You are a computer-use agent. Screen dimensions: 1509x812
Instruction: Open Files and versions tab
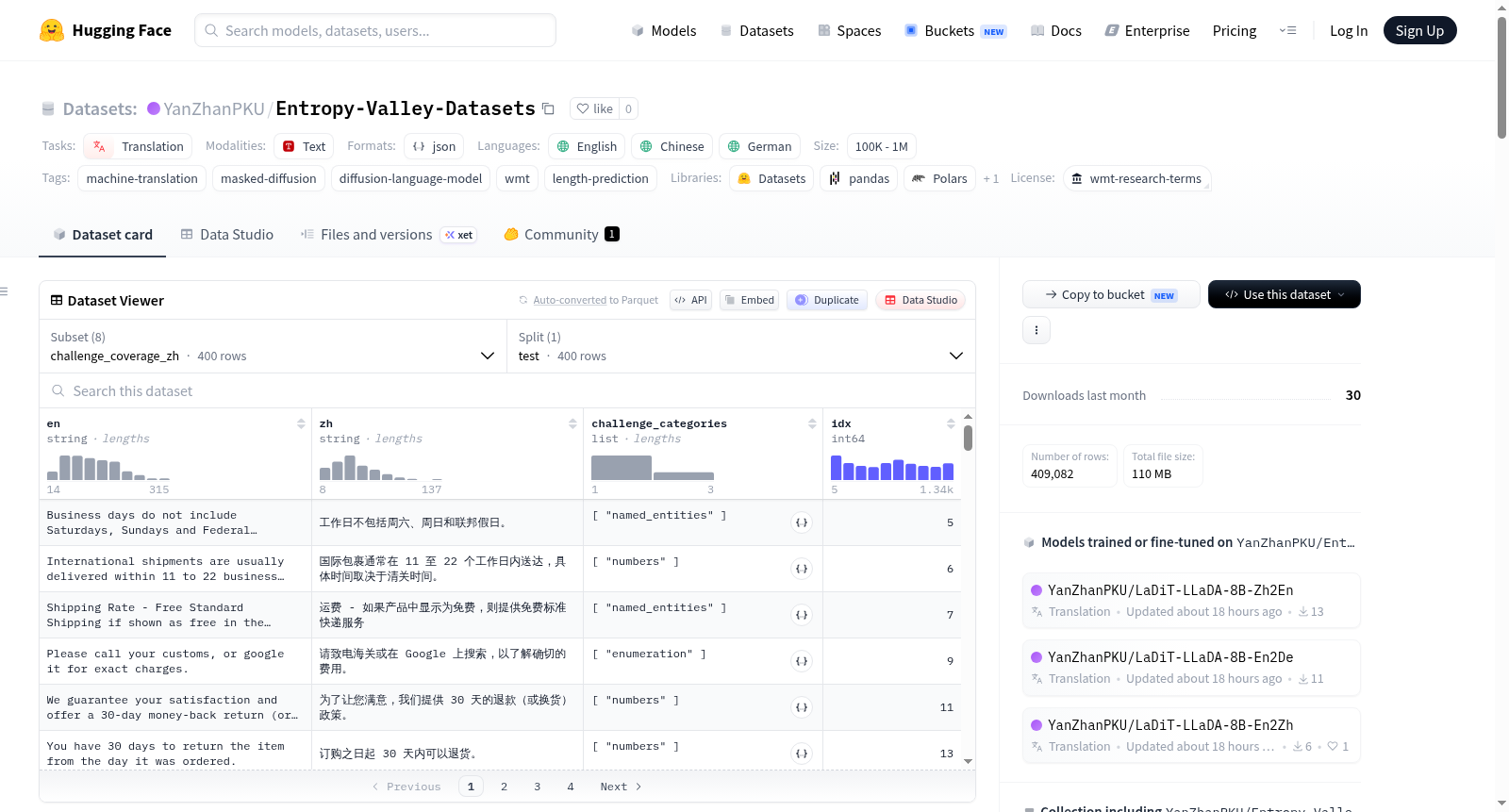[388, 235]
